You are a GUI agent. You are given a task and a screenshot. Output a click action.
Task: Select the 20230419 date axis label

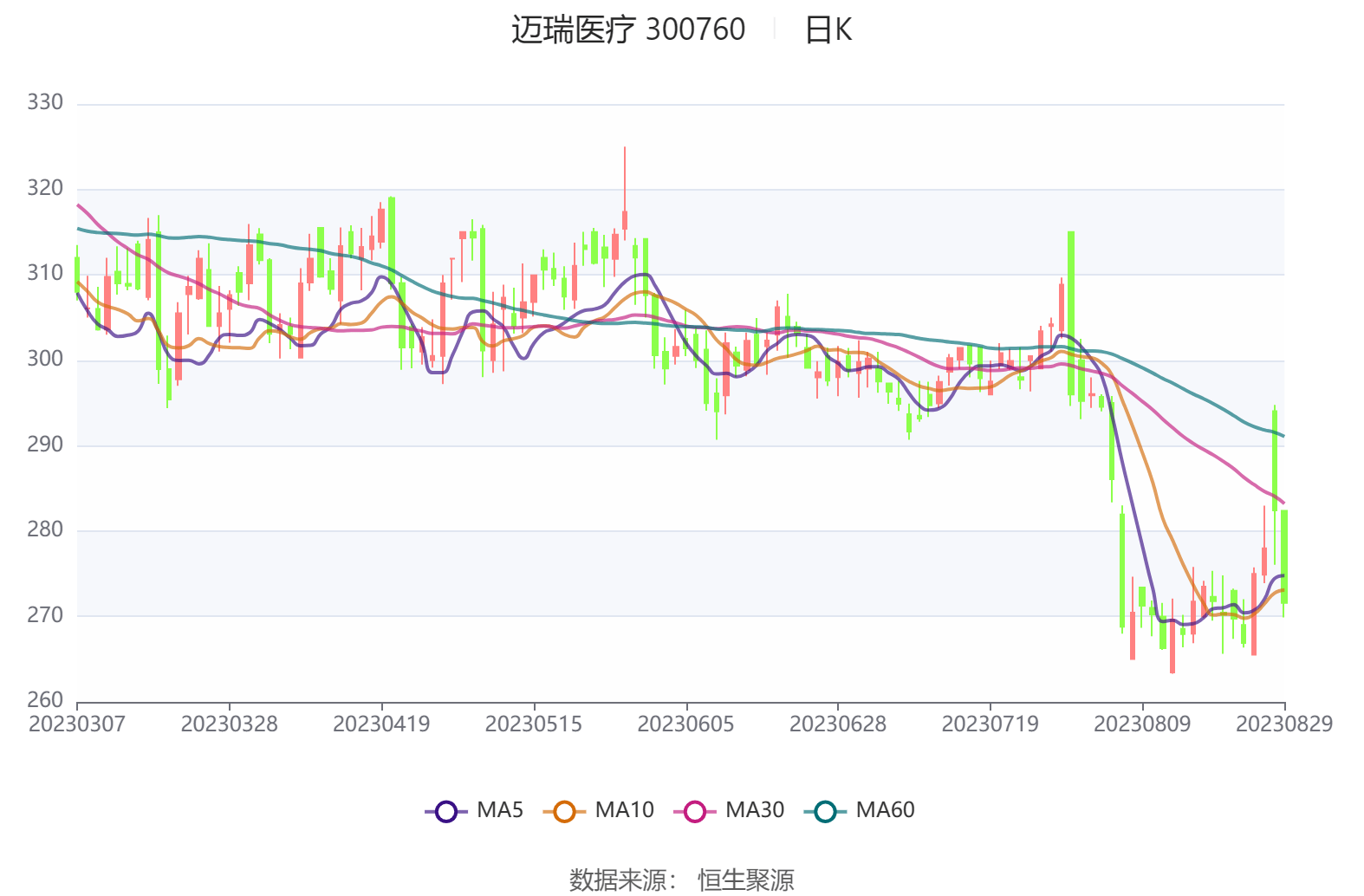click(x=381, y=724)
